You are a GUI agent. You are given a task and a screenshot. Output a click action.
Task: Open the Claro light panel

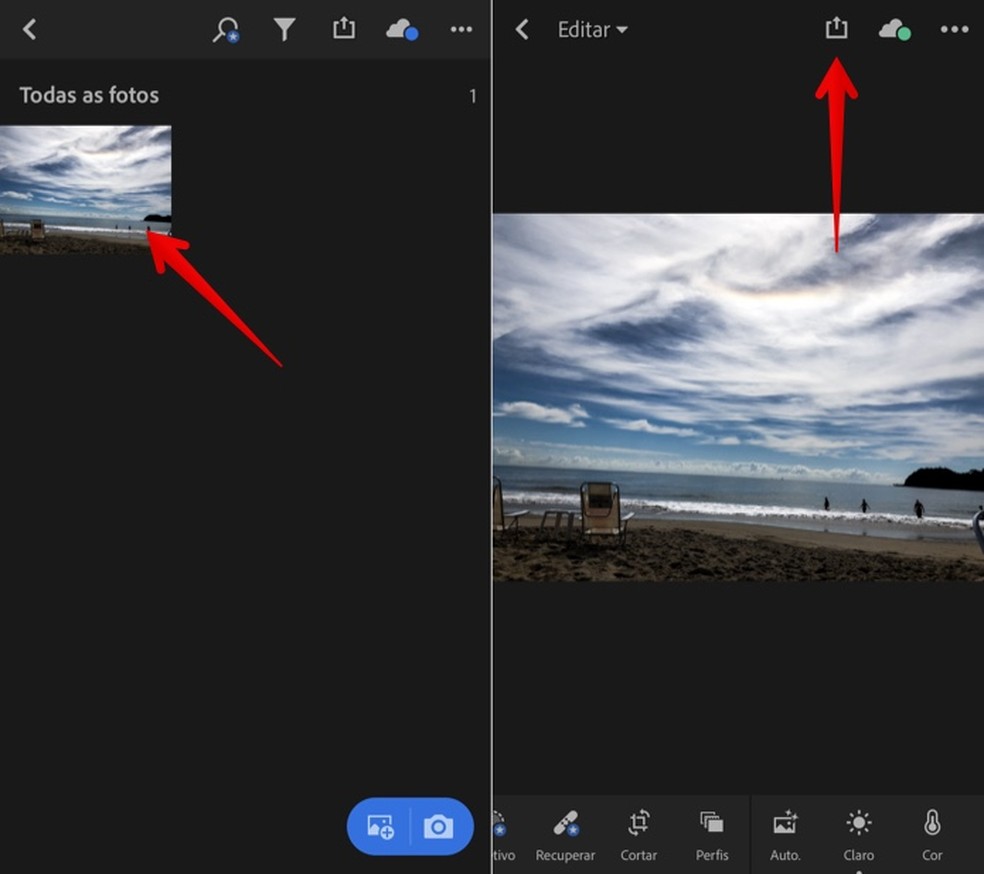coord(858,834)
